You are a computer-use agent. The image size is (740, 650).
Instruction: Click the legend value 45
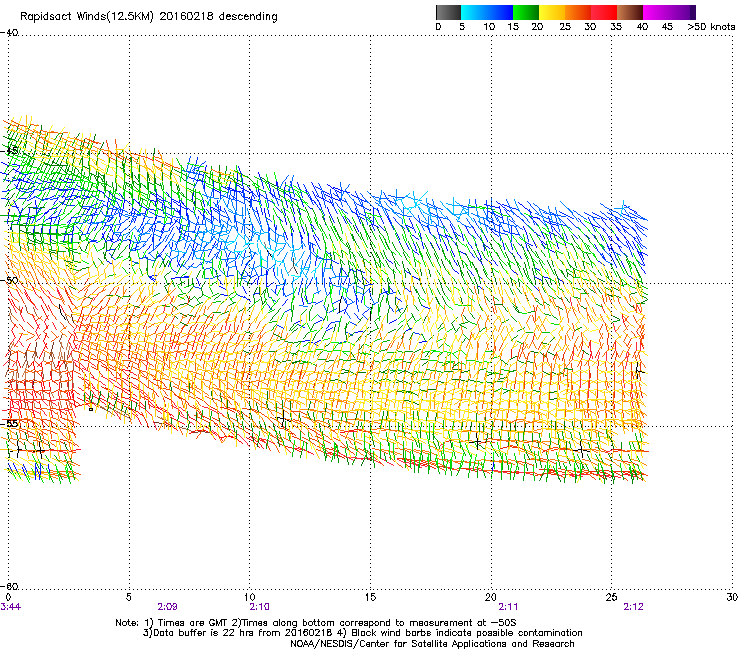[667, 27]
